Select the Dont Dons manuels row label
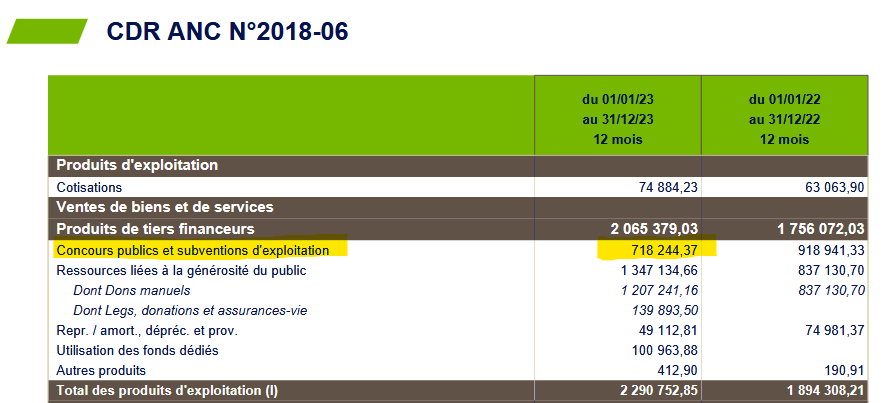The image size is (886, 403). [x=132, y=291]
